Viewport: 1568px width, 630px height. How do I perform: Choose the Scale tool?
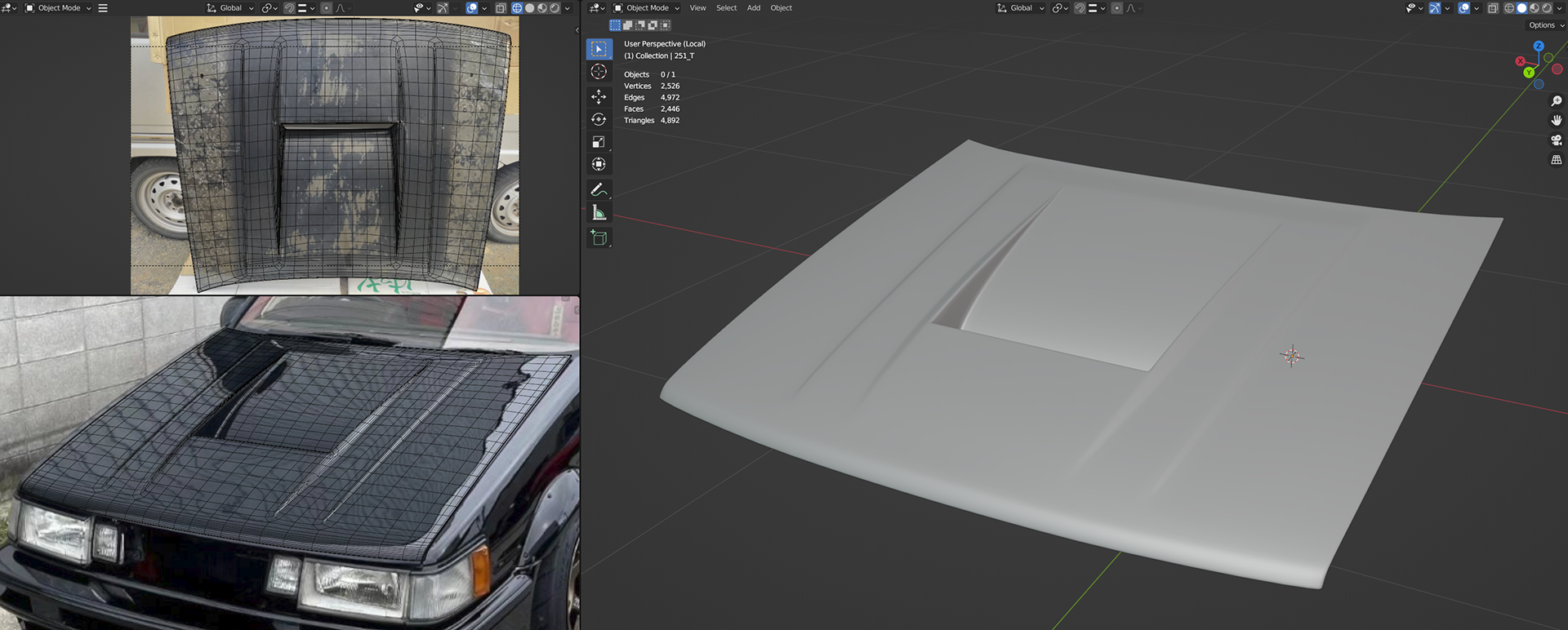point(599,142)
